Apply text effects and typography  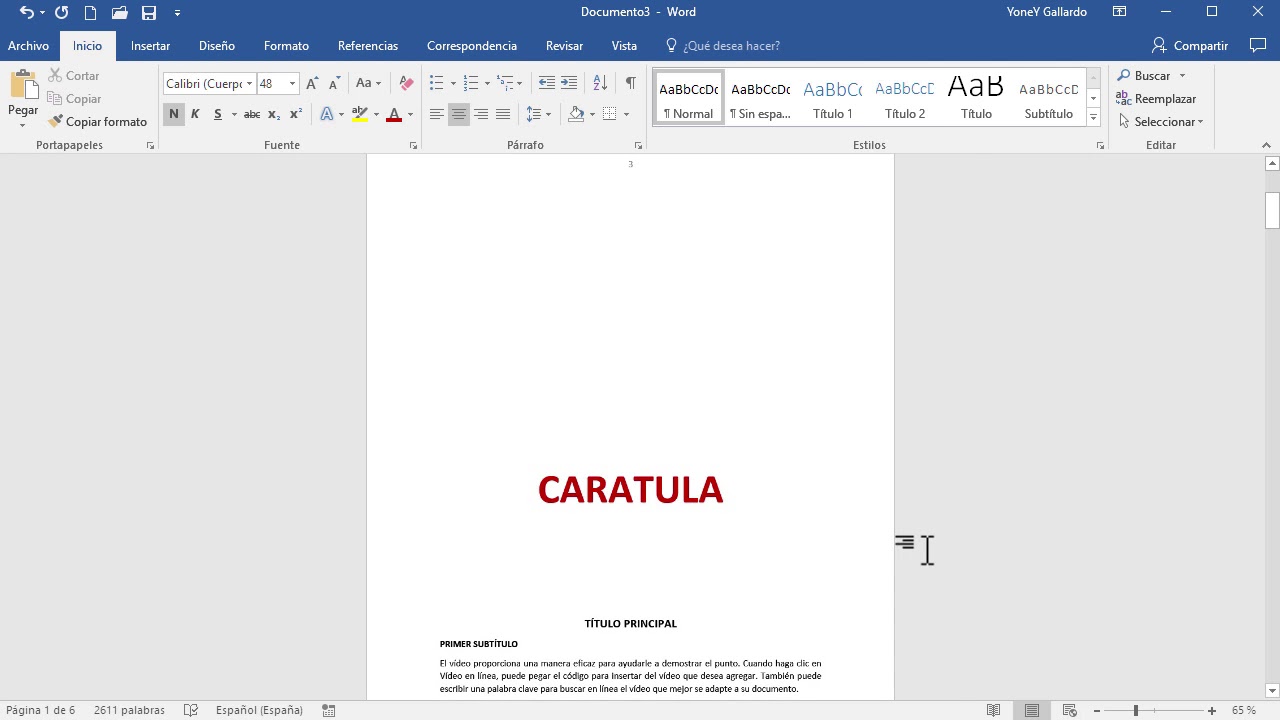click(327, 114)
